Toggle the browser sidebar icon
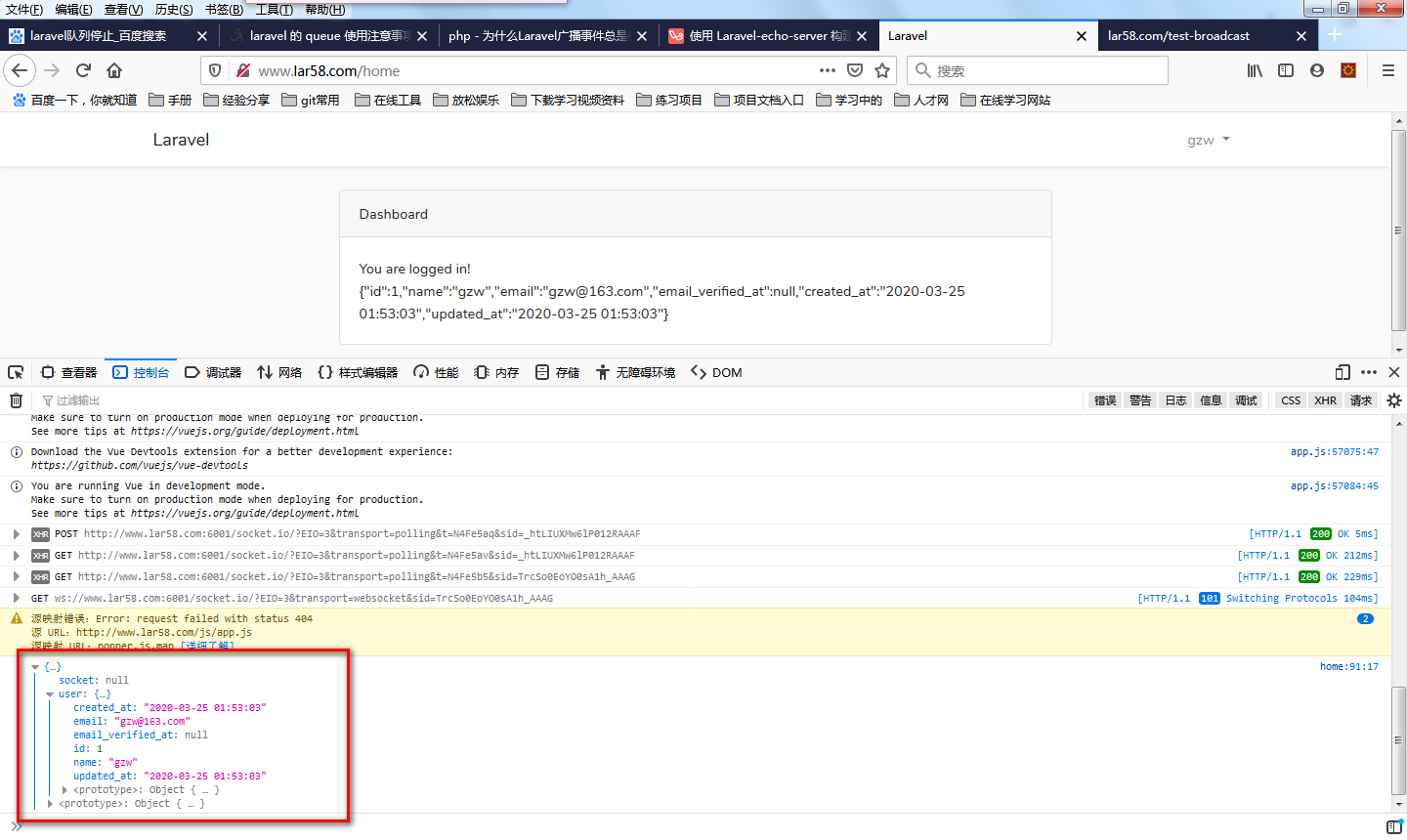The width and height of the screenshot is (1407, 840). pos(1285,70)
